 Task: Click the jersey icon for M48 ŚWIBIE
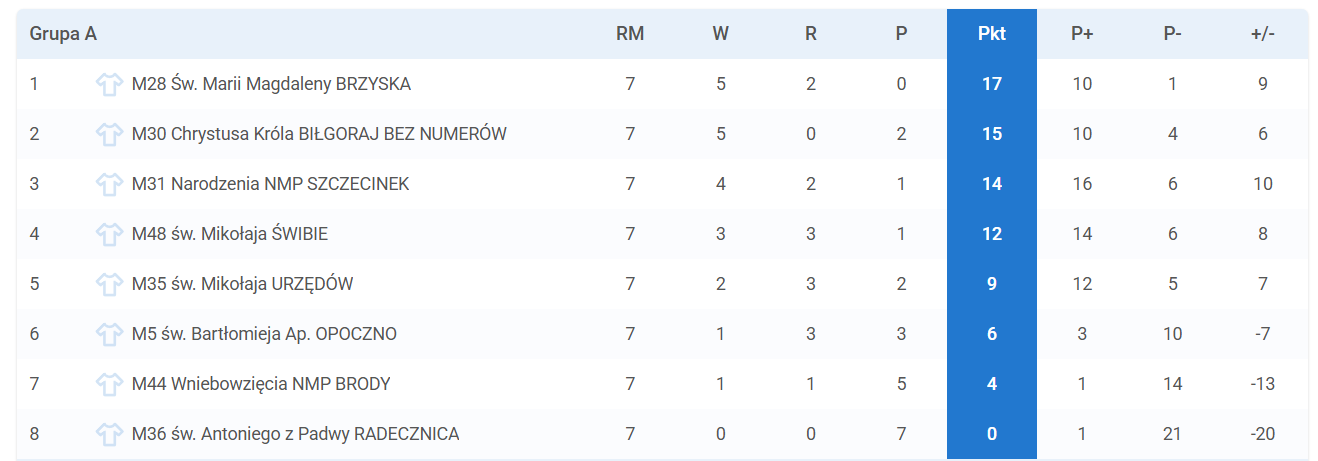coord(109,234)
